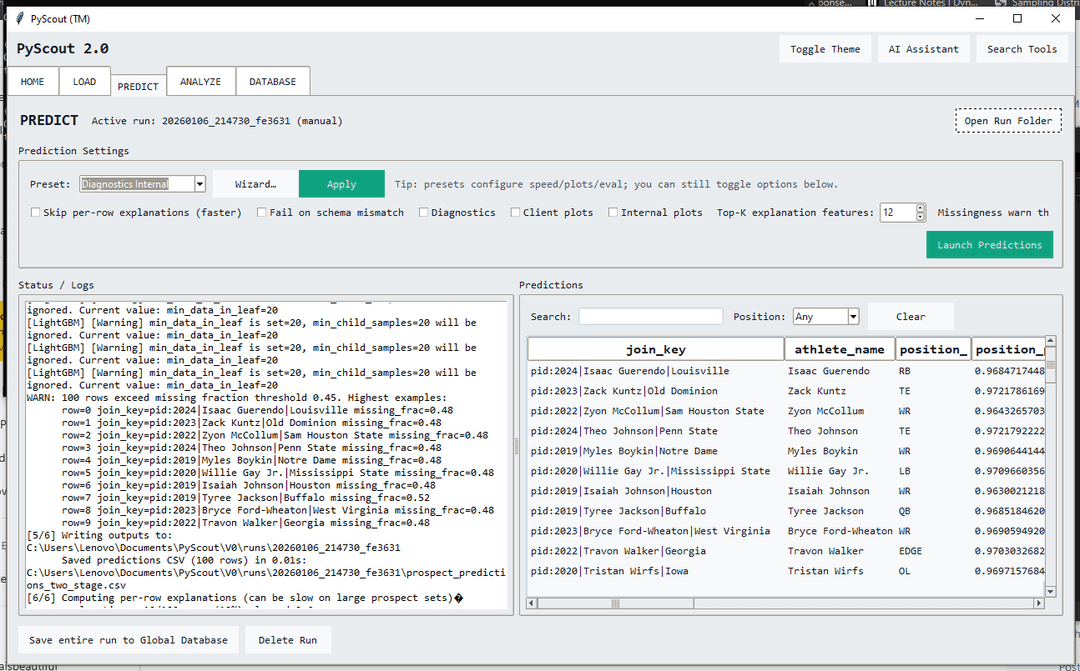
Task: Open the Position filter dropdown
Action: (x=853, y=317)
